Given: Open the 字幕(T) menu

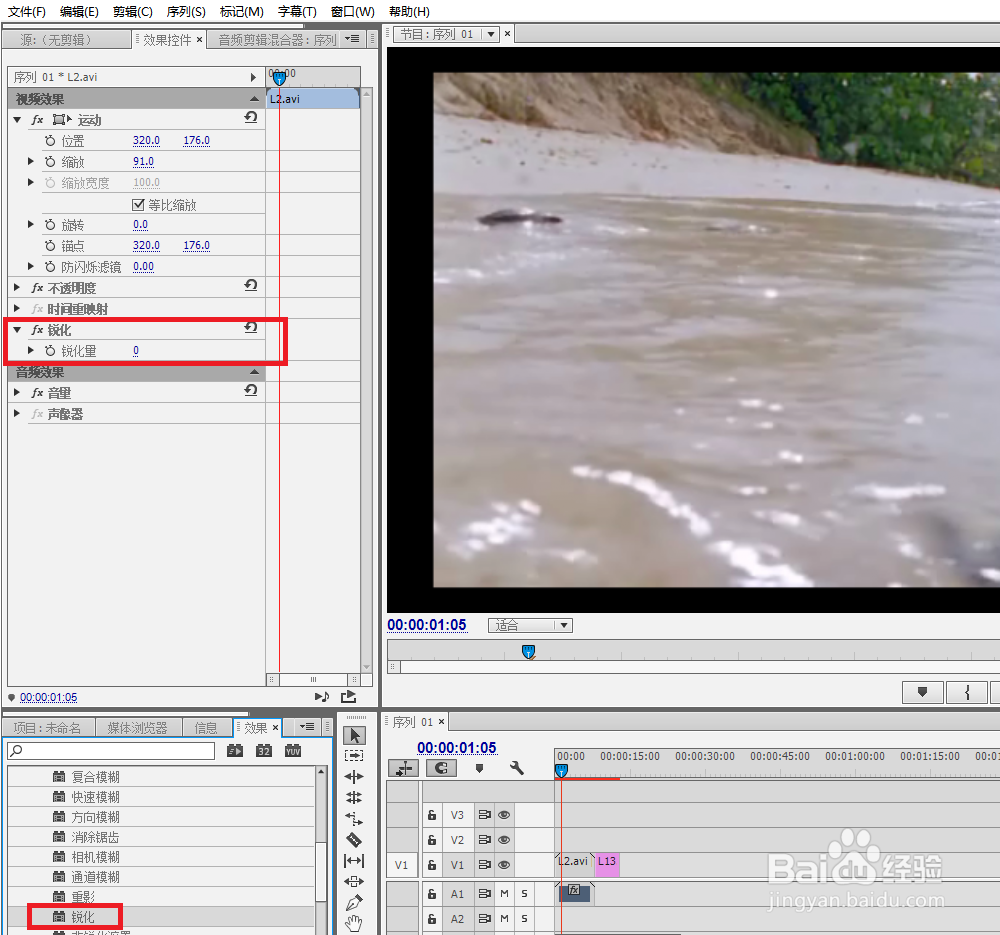Looking at the screenshot, I should pos(297,11).
